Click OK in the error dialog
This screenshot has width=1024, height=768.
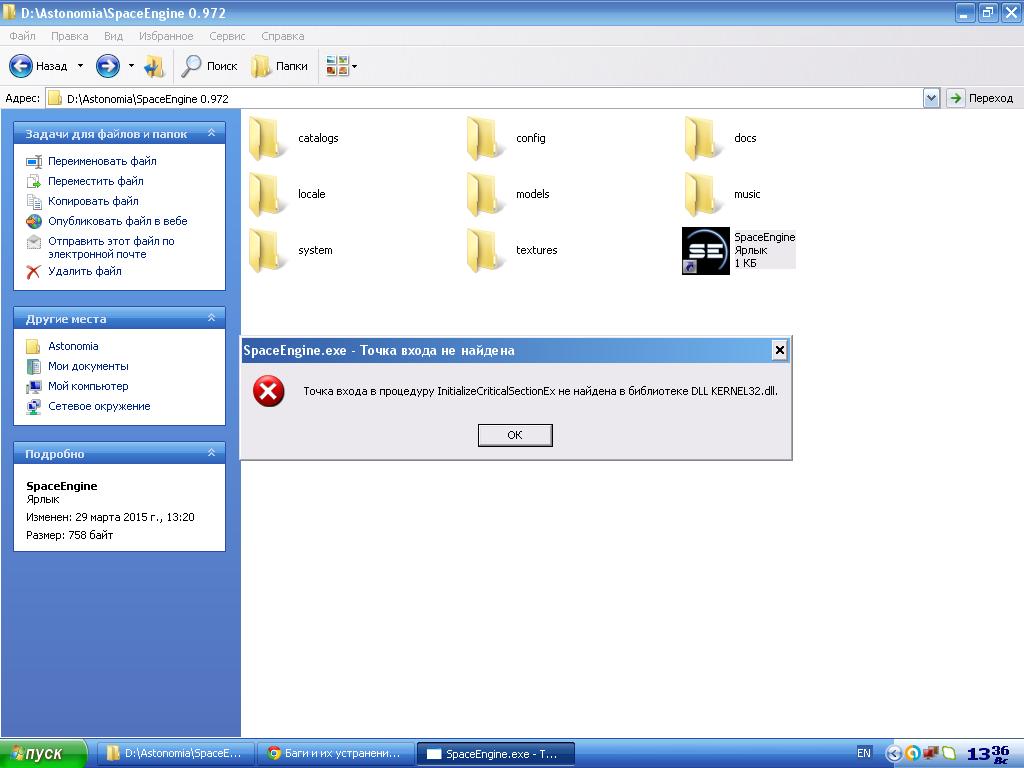[515, 435]
